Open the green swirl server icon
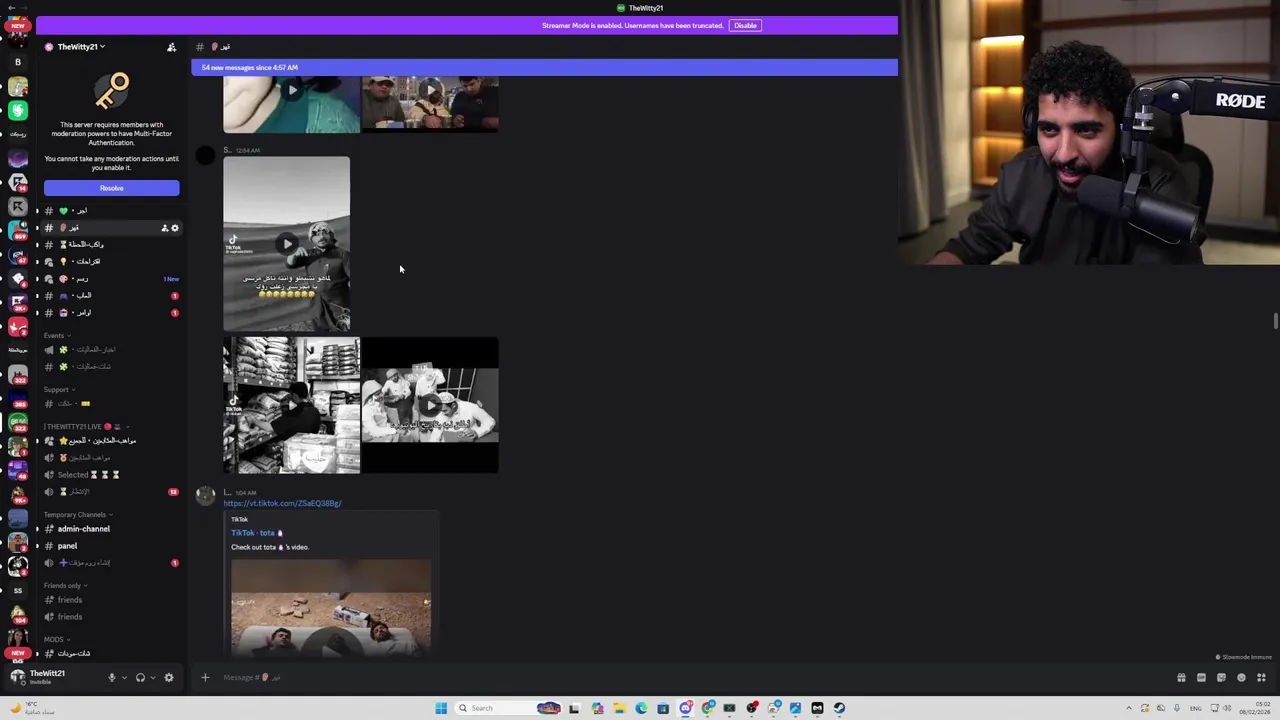Viewport: 1280px width, 720px height. 18,109
